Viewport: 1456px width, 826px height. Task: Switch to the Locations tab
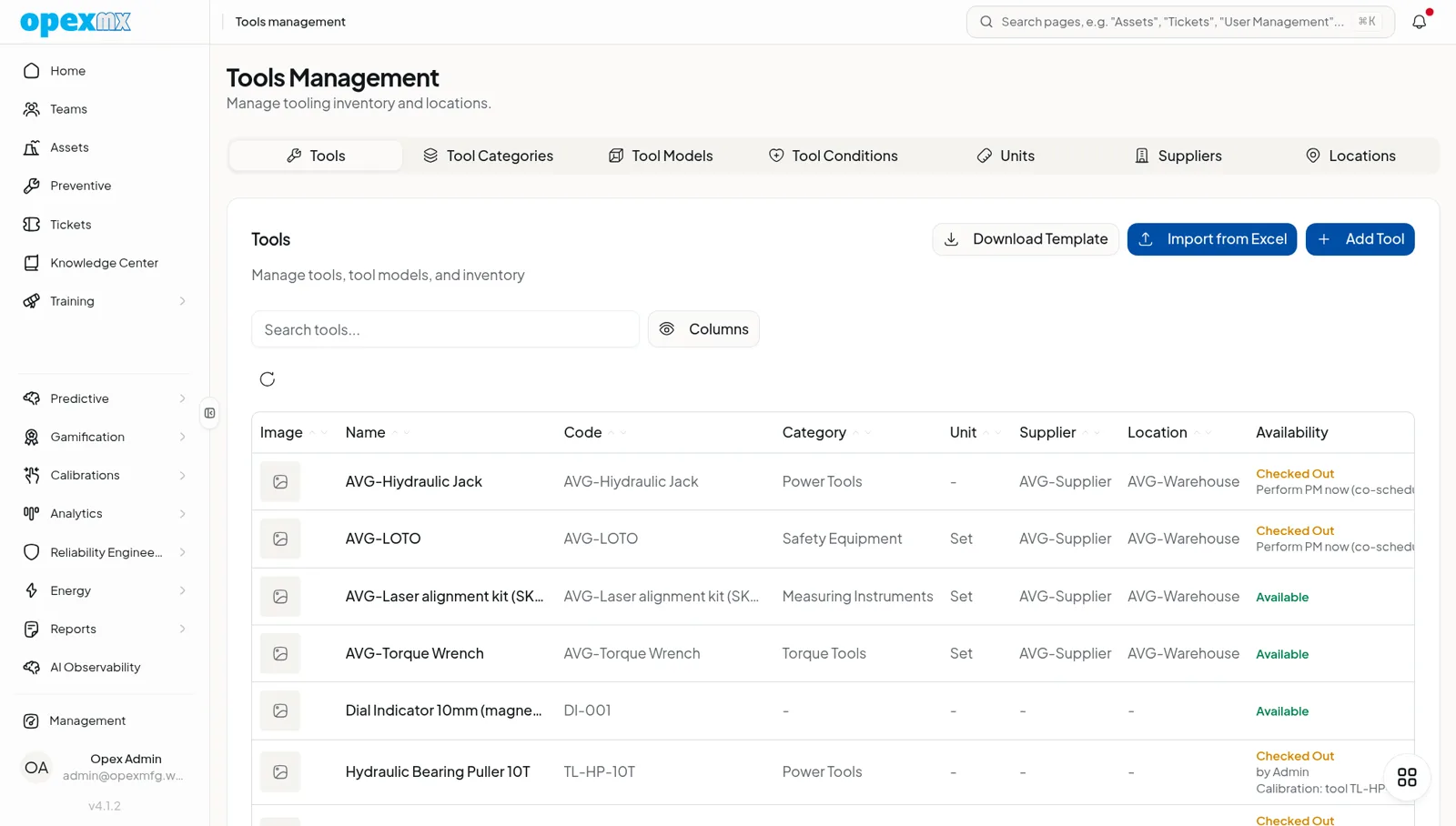click(1350, 156)
